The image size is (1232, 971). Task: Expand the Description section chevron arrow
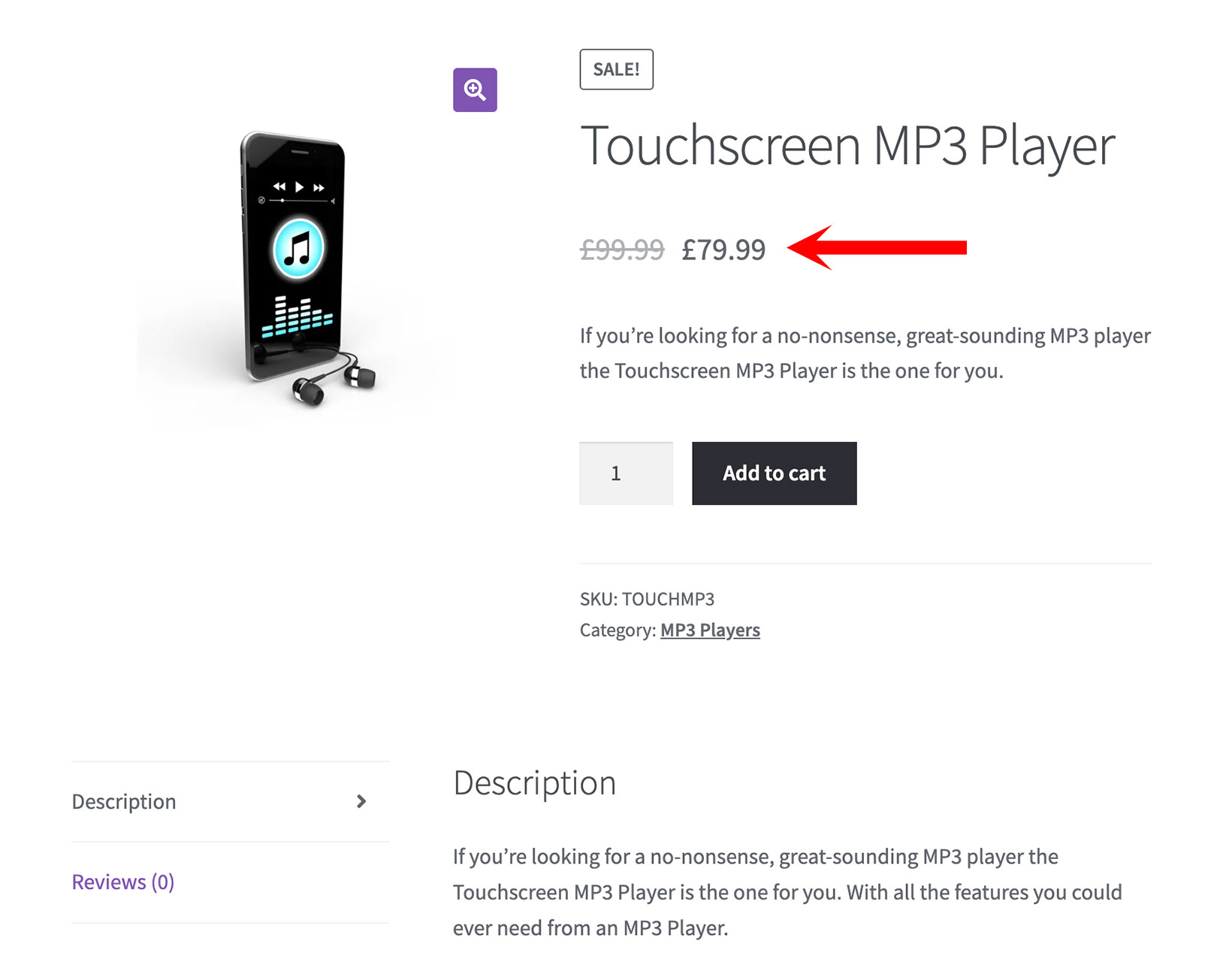[x=361, y=802]
